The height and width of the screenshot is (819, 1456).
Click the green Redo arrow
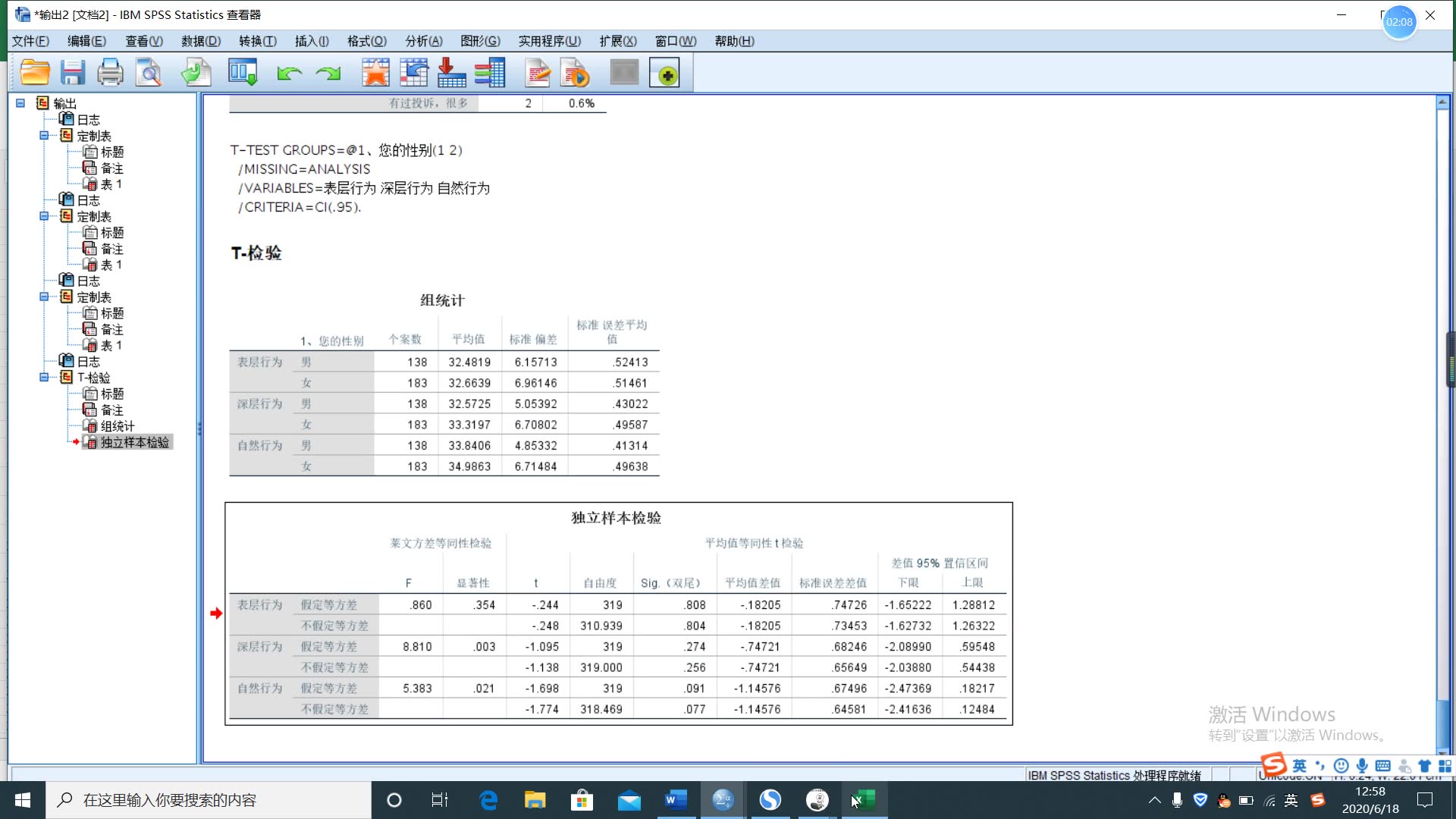point(328,74)
